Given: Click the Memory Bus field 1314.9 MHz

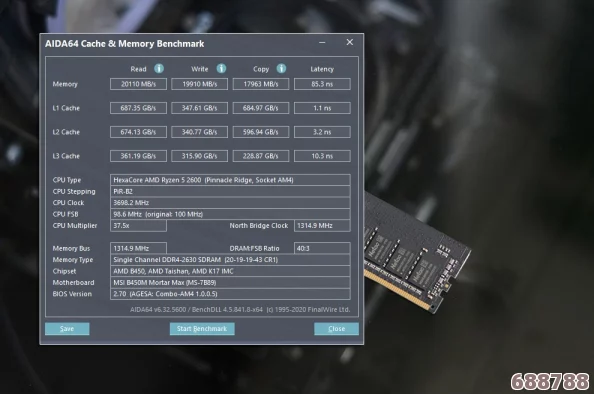Looking at the screenshot, I should click(x=138, y=248).
